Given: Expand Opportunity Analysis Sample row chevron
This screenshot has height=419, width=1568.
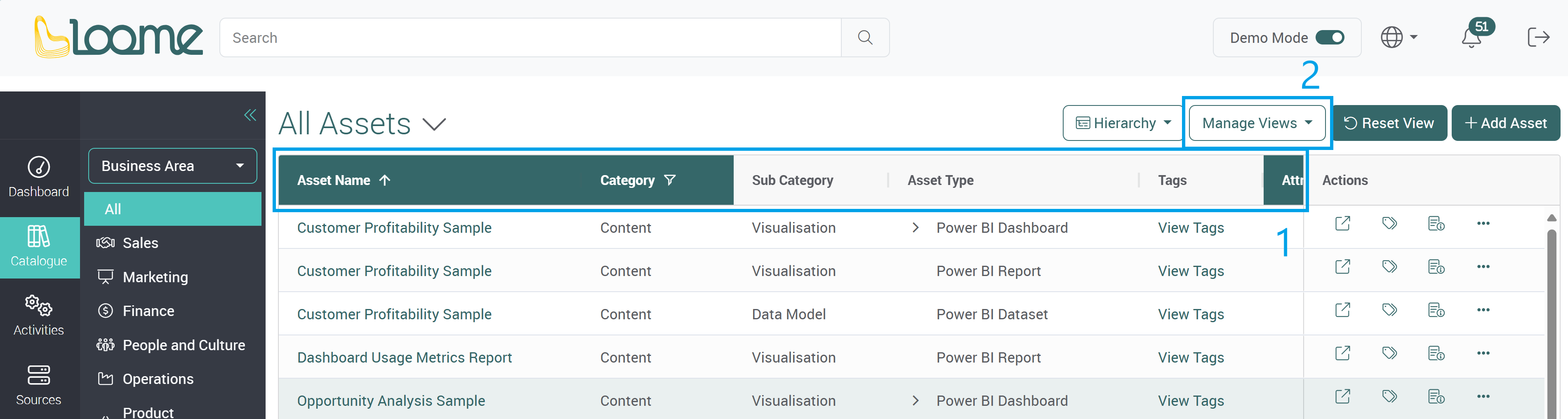Looking at the screenshot, I should [915, 401].
